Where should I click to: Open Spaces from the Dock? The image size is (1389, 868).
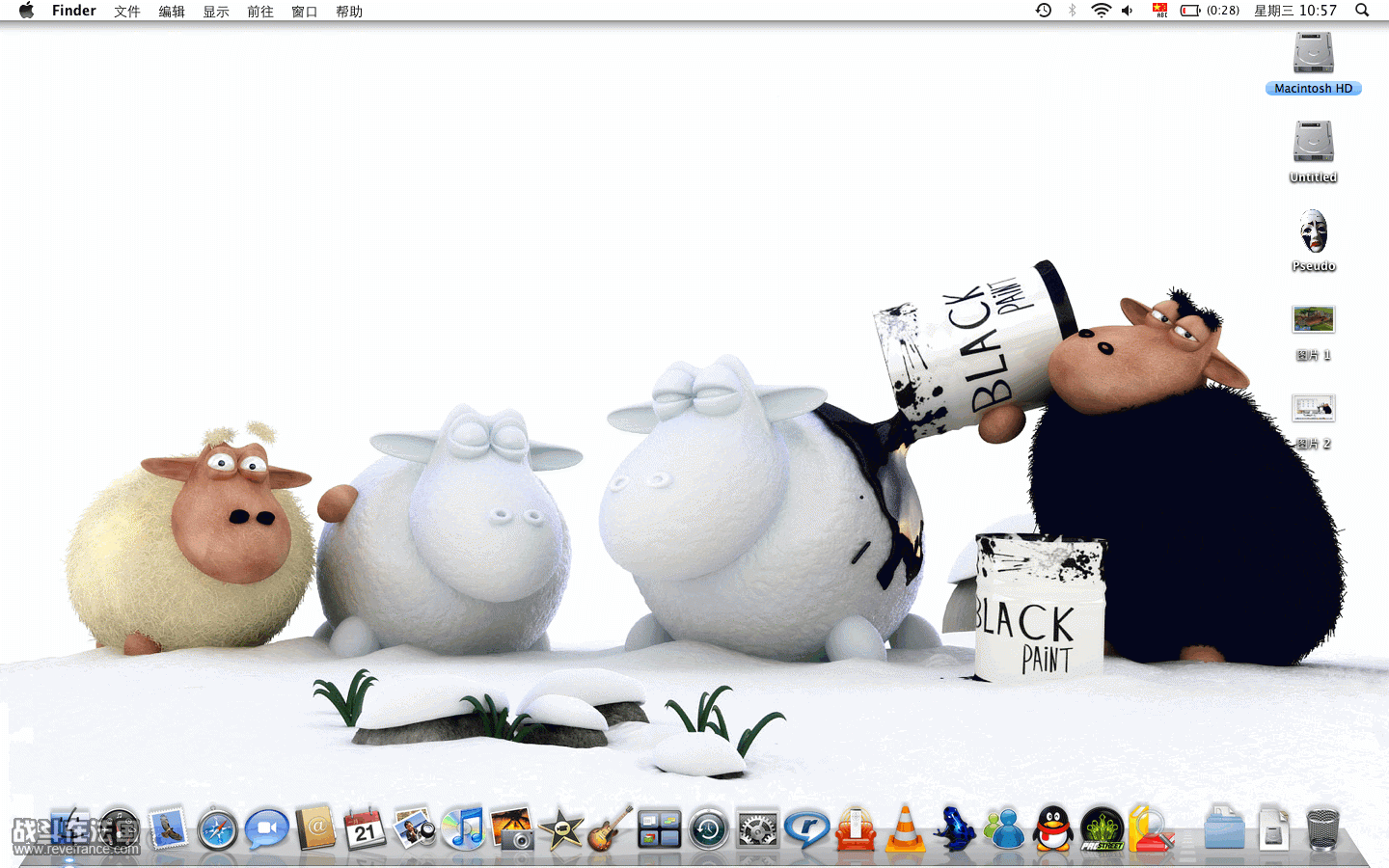[660, 829]
